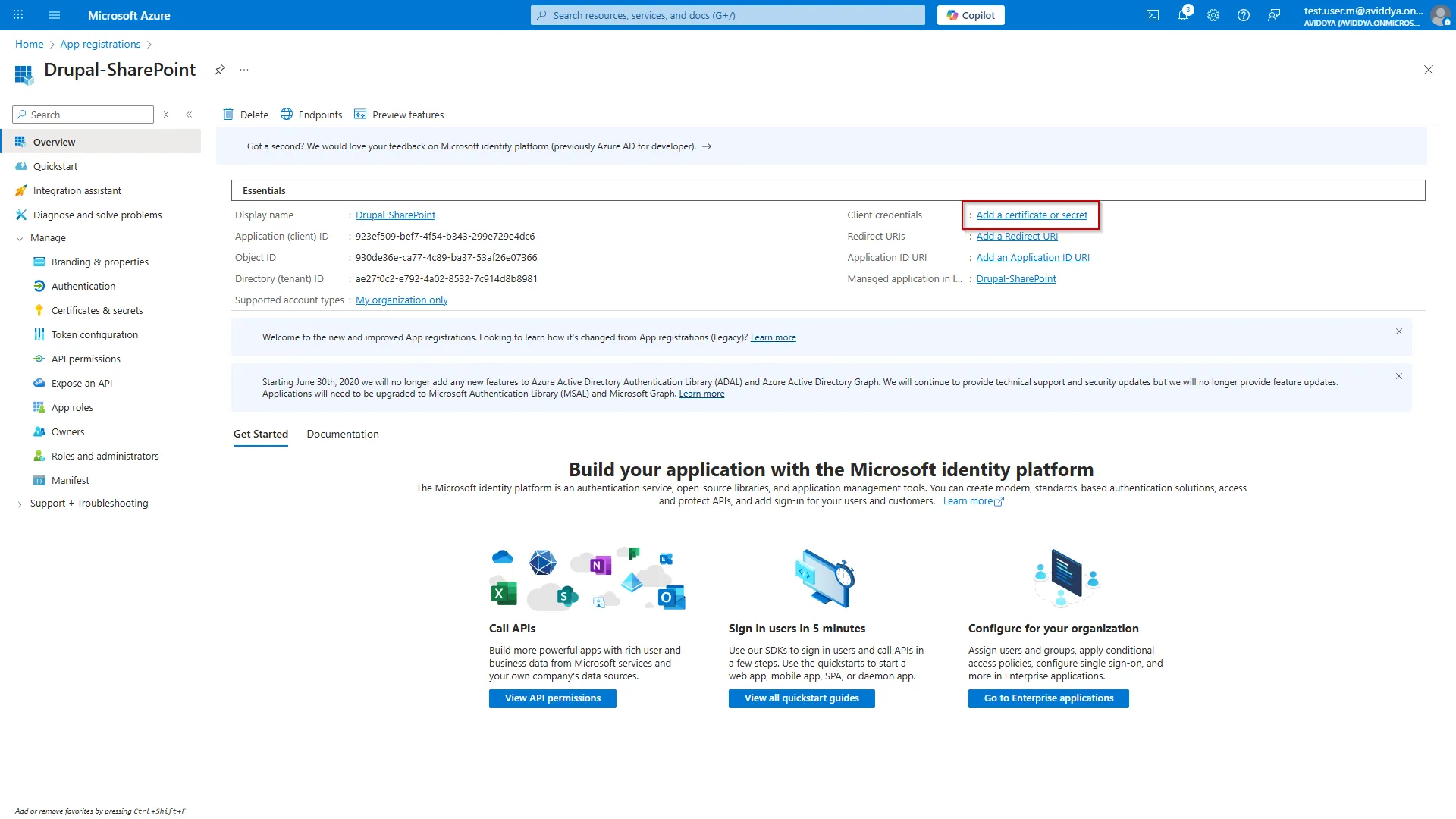Dismiss the welcome App registrations banner
Screen dimensions: 1456x819
pyautogui.click(x=1399, y=331)
